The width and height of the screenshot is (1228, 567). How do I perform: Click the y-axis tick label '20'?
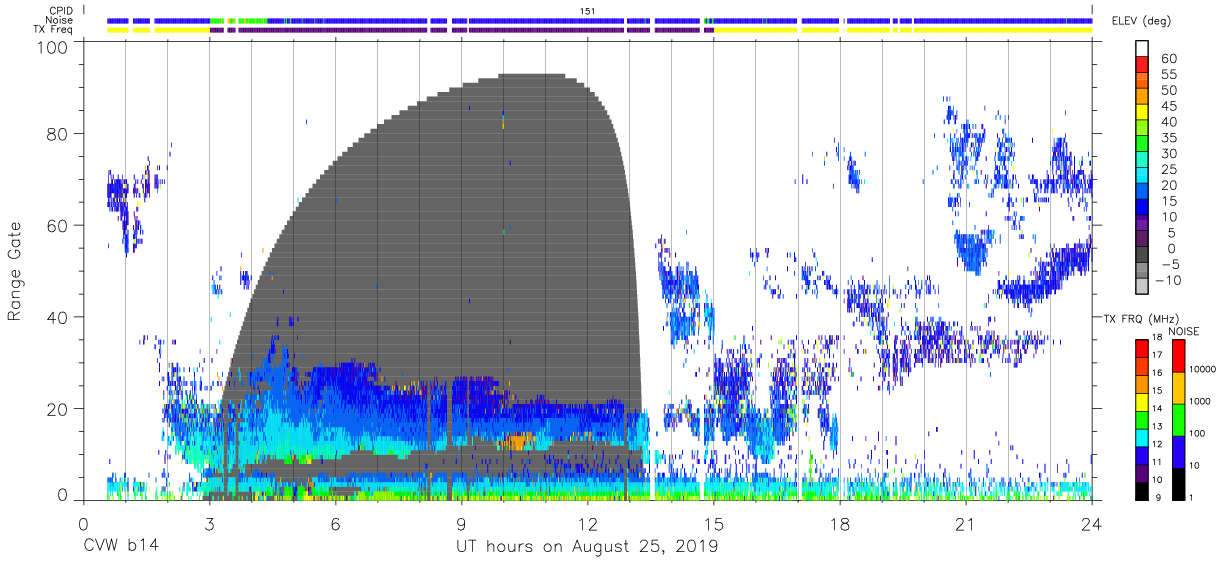pyautogui.click(x=59, y=409)
